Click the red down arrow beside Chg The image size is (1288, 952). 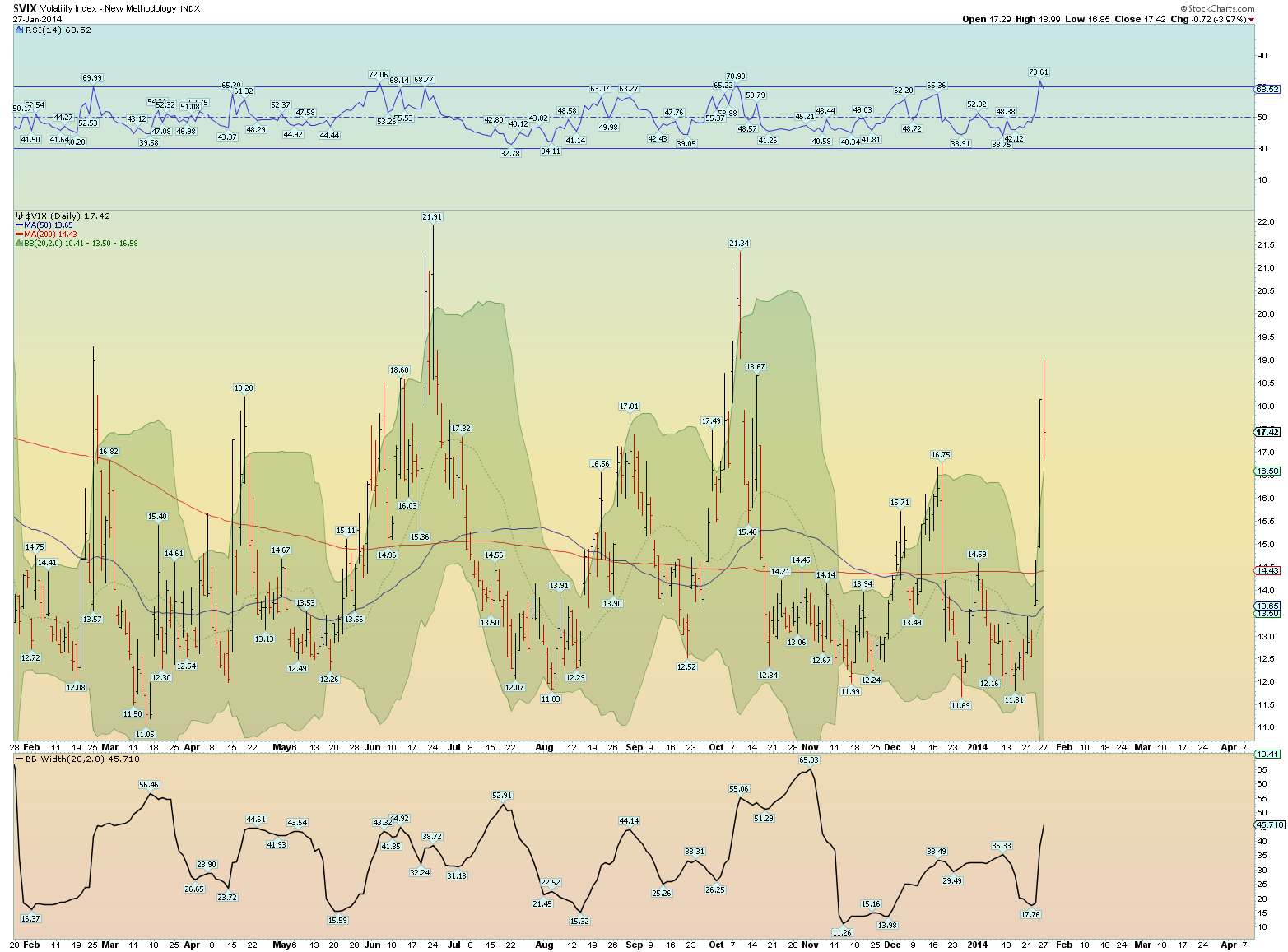point(1252,20)
